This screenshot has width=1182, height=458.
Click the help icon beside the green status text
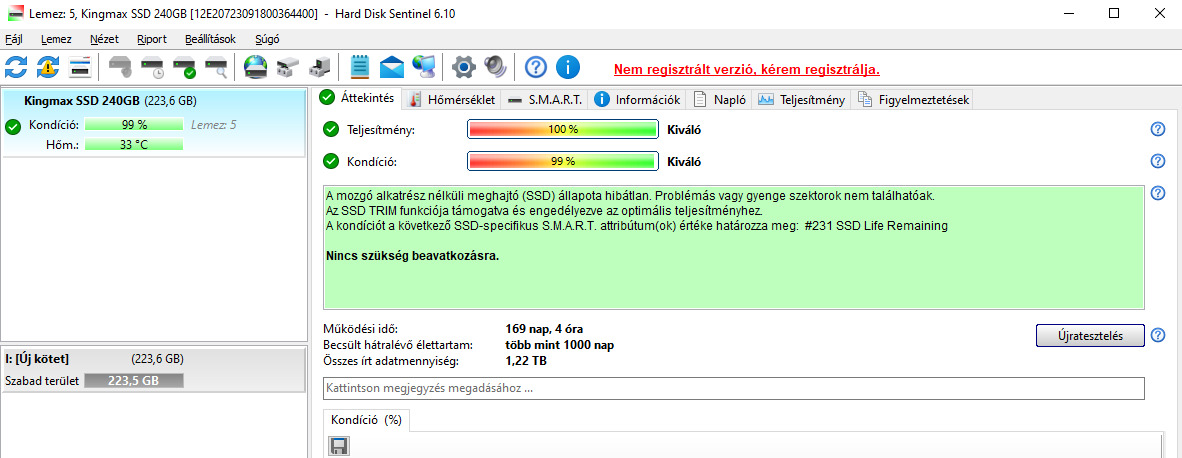tap(1159, 194)
